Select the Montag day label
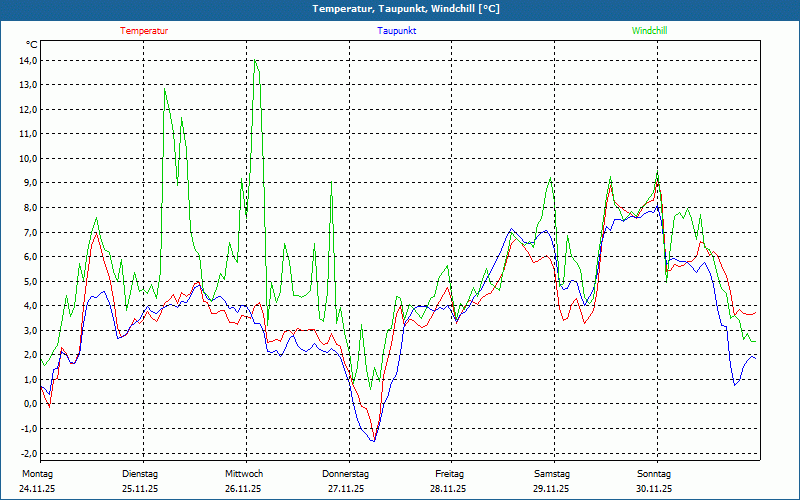 pyautogui.click(x=36, y=474)
